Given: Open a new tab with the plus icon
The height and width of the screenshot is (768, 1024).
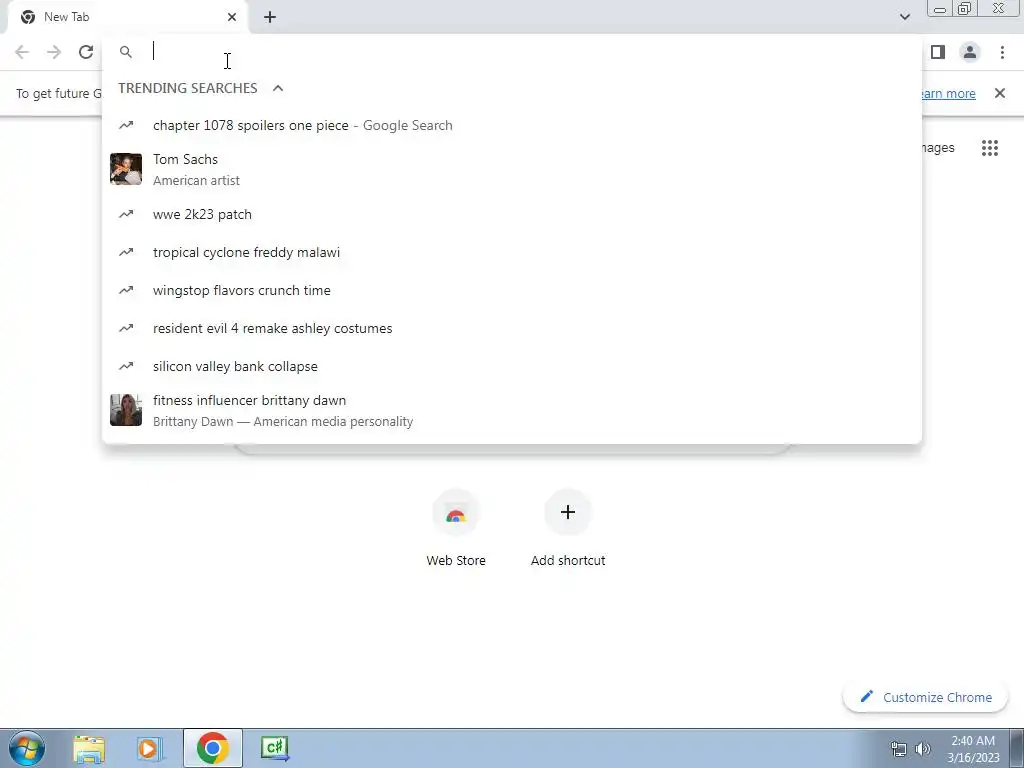Looking at the screenshot, I should (x=270, y=17).
